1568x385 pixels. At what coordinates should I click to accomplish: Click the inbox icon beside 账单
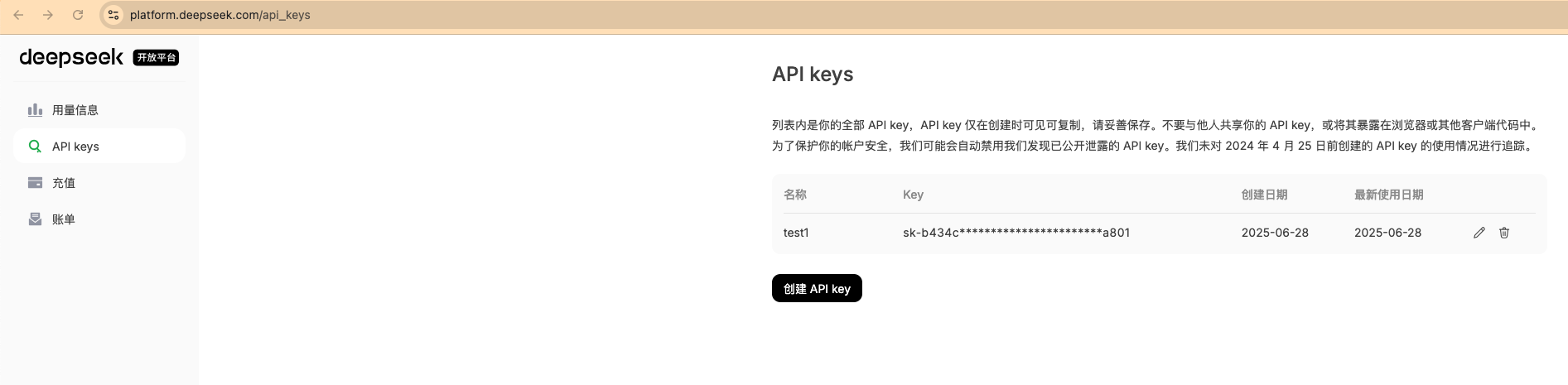[x=35, y=219]
